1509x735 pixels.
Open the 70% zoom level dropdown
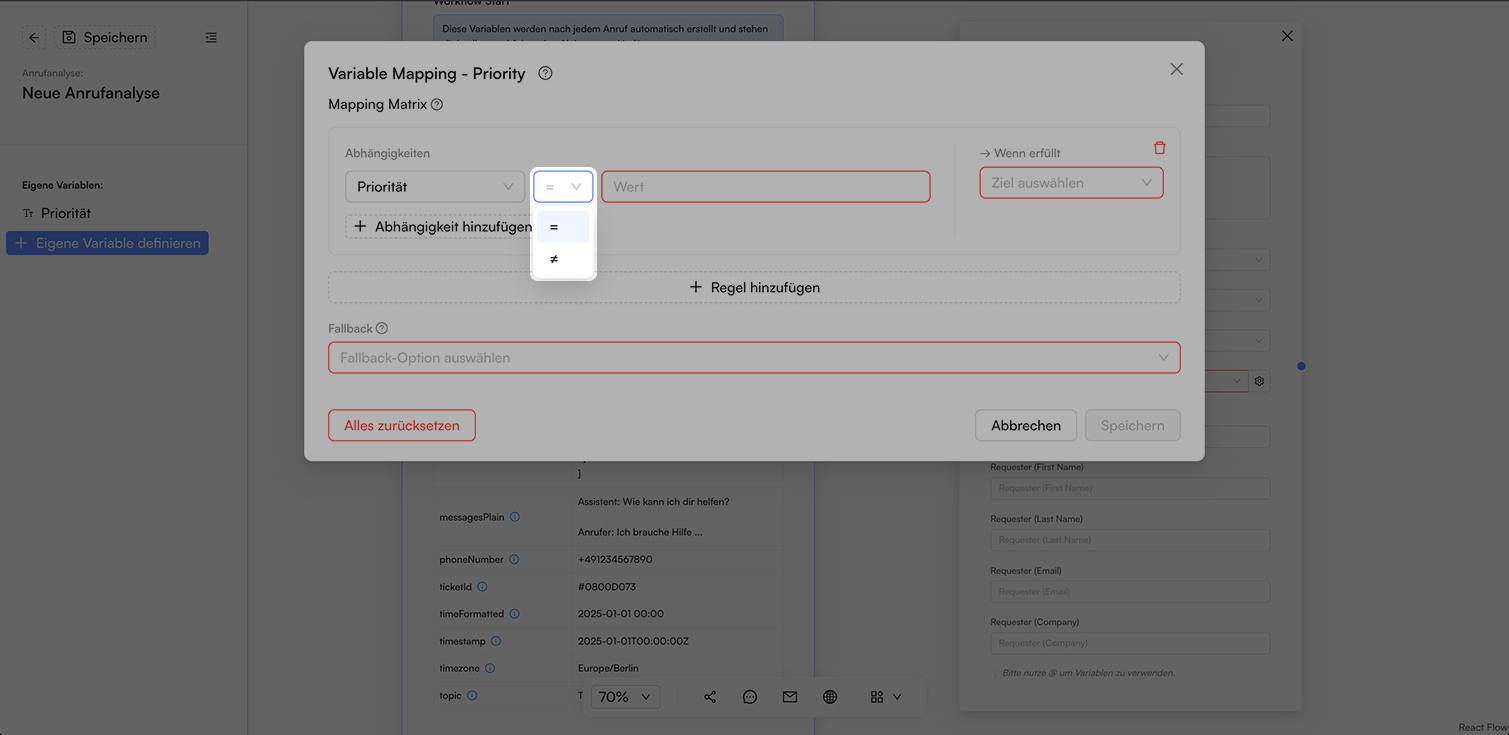(x=626, y=697)
